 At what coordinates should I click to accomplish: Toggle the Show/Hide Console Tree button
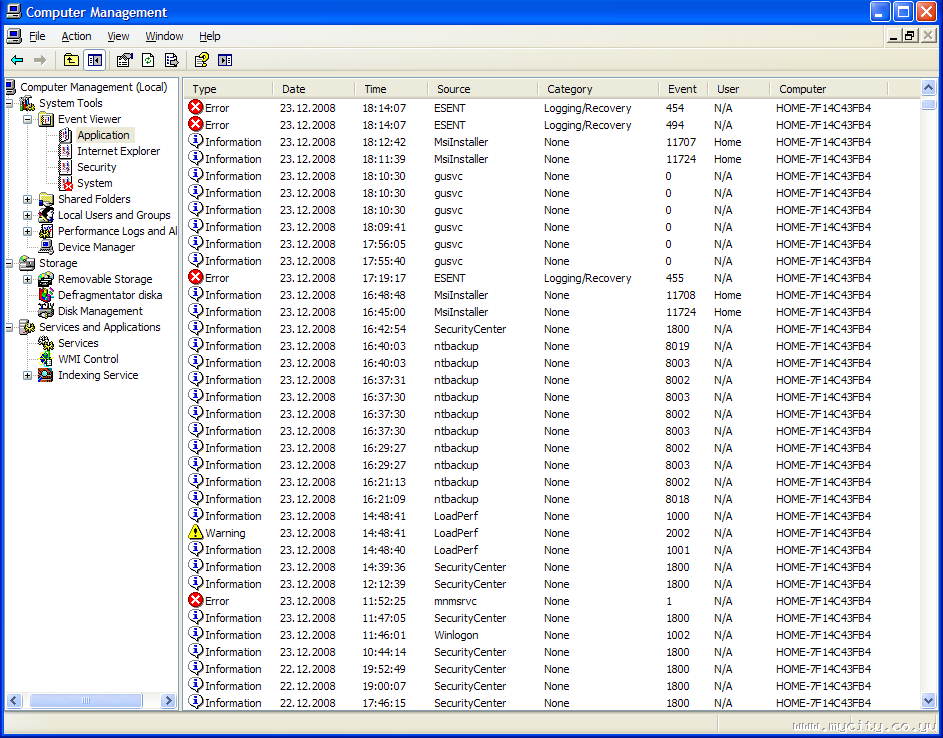point(94,60)
